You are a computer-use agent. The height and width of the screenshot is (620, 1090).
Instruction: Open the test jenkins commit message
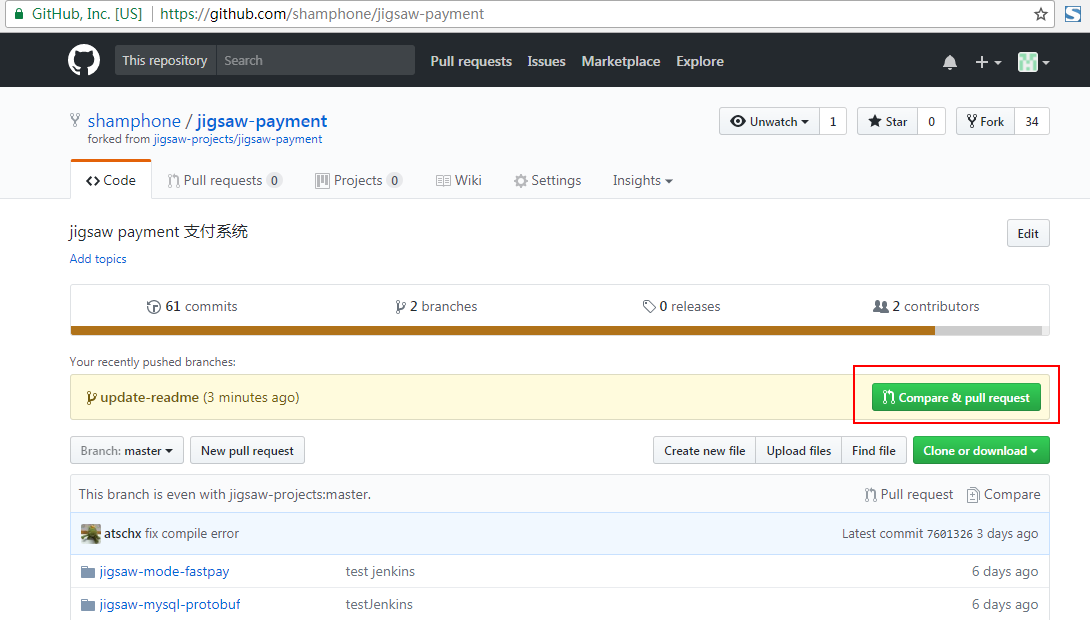coord(380,571)
